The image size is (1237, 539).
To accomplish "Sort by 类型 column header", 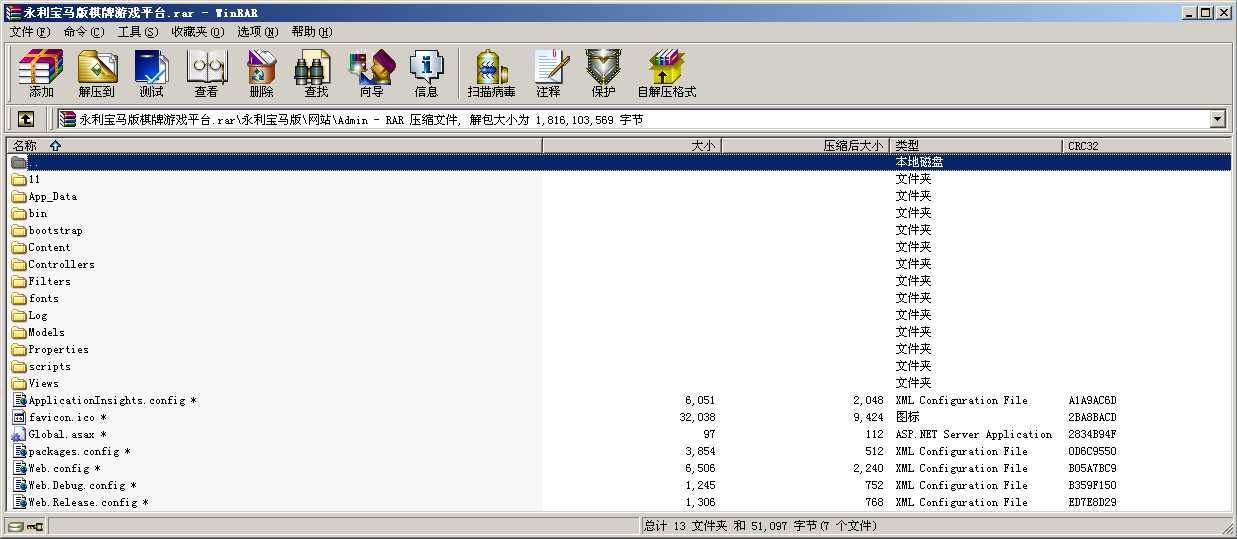I will pos(977,145).
